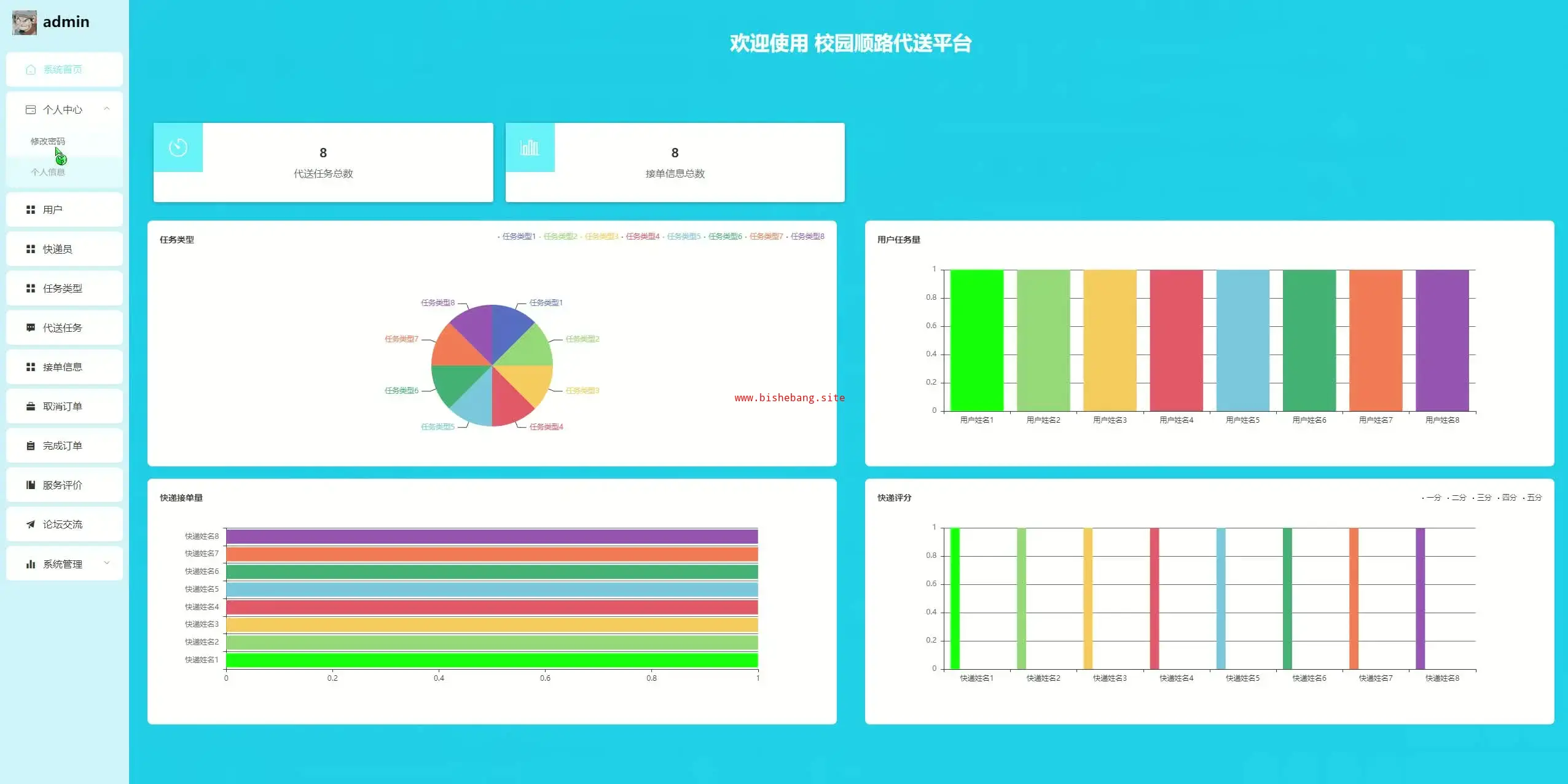The image size is (1568, 784).
Task: Expand the 系统管理 menu arrow
Action: coord(107,563)
